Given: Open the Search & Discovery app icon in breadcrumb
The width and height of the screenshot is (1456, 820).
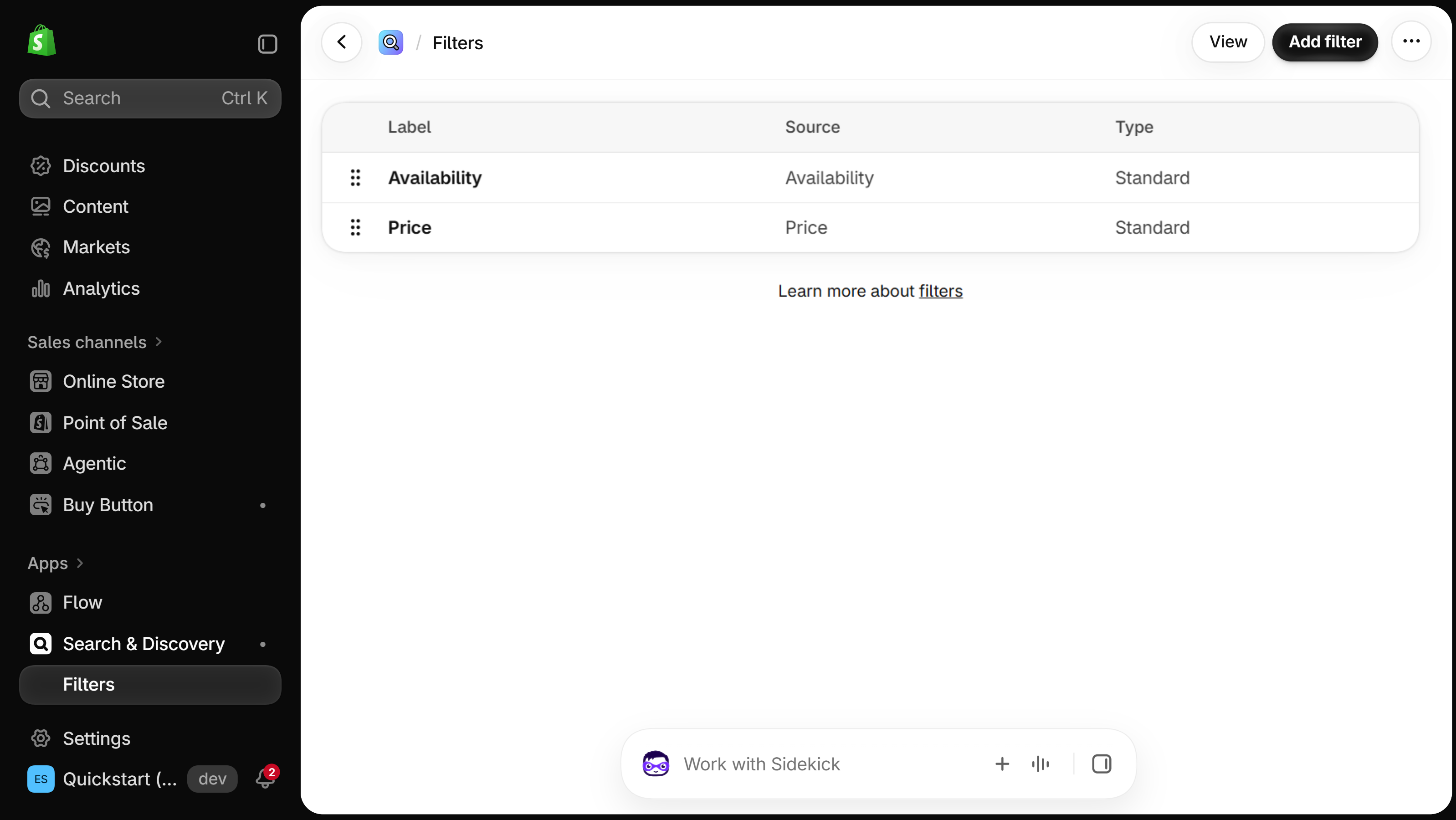Looking at the screenshot, I should [x=390, y=42].
